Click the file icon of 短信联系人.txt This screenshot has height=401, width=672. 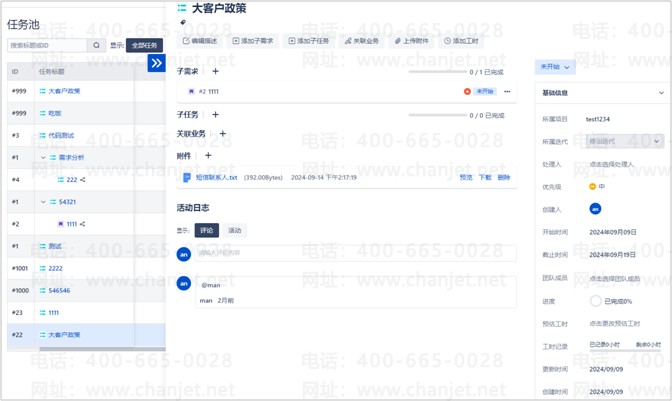click(187, 177)
